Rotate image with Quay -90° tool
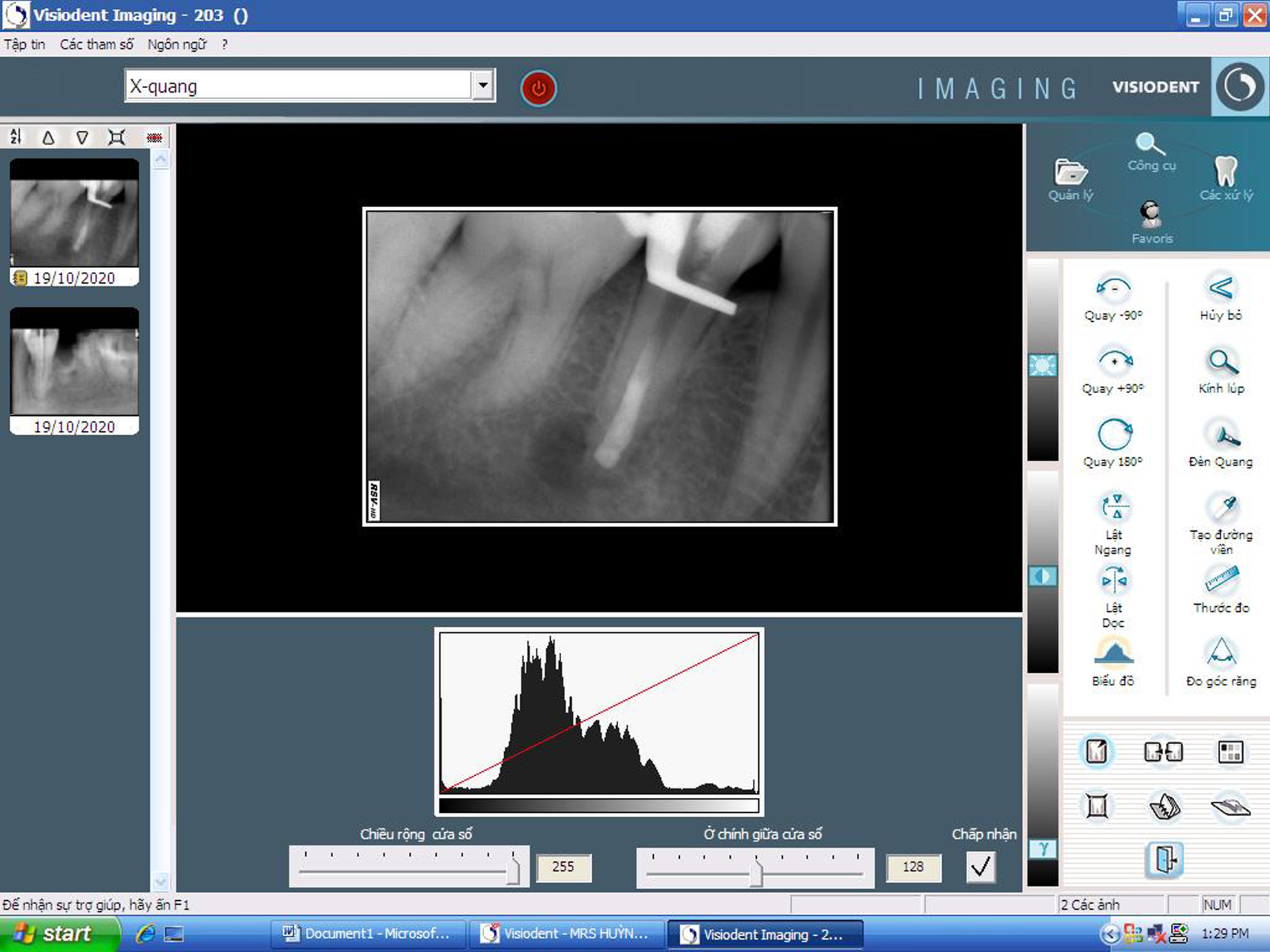Viewport: 1270px width, 952px height. pyautogui.click(x=1113, y=297)
